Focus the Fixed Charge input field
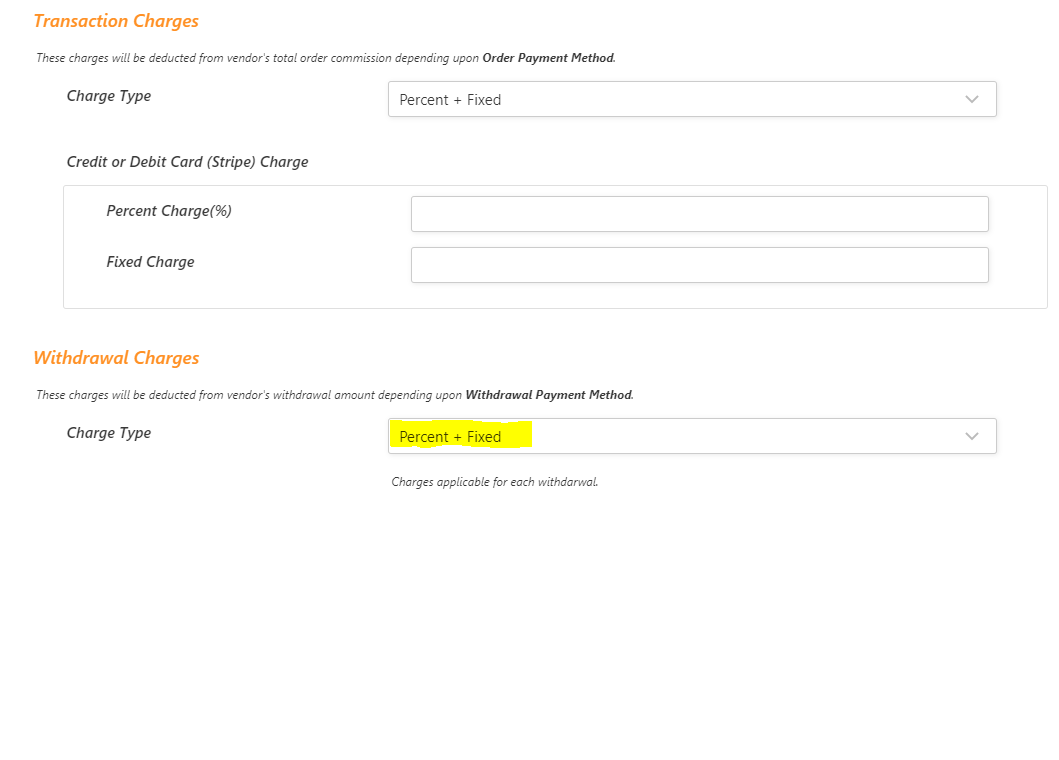 pyautogui.click(x=699, y=265)
